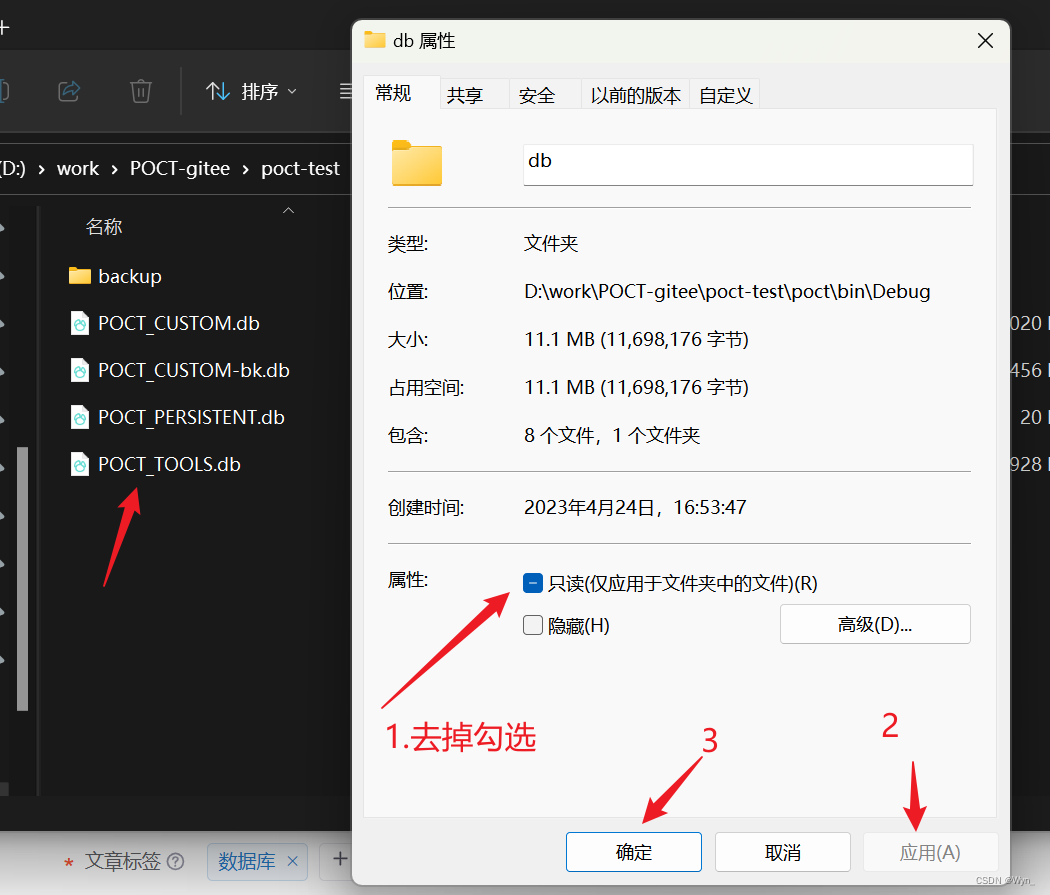1050x895 pixels.
Task: Open the 排序 sort dropdown
Action: (251, 91)
